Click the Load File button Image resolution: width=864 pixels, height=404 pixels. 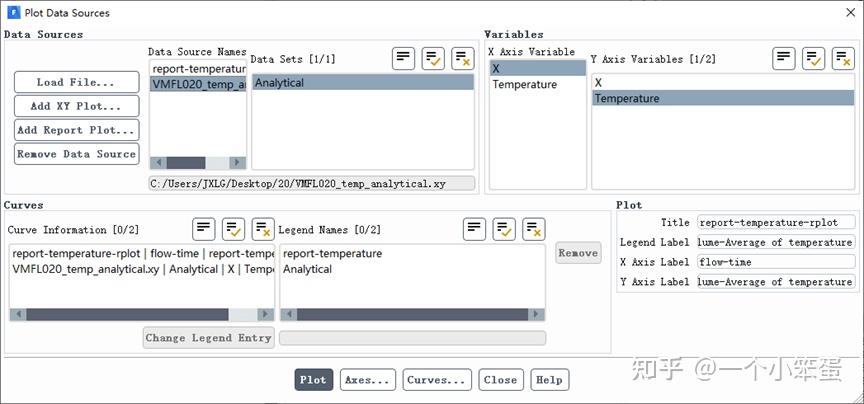pyautogui.click(x=76, y=82)
